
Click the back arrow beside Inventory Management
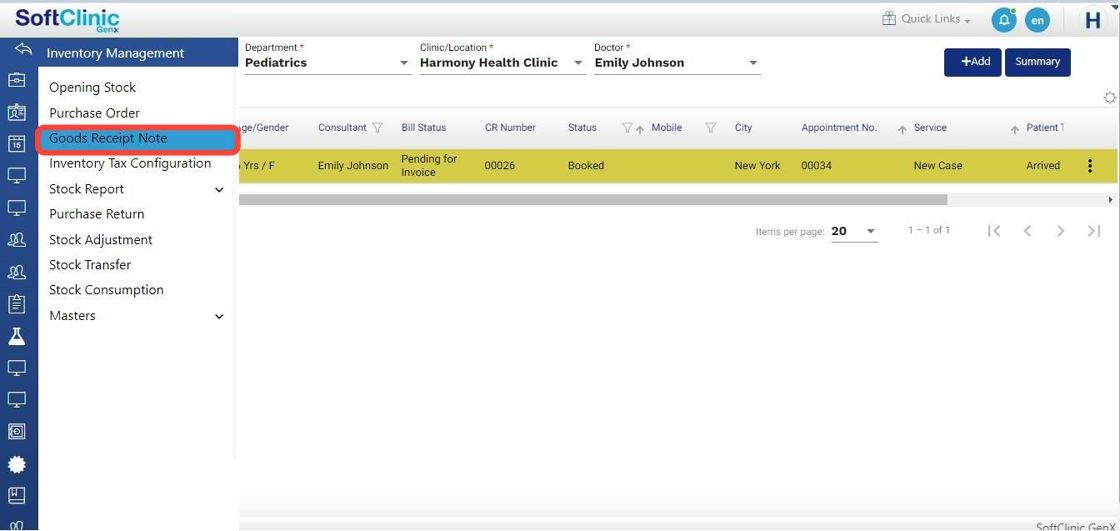(x=23, y=50)
